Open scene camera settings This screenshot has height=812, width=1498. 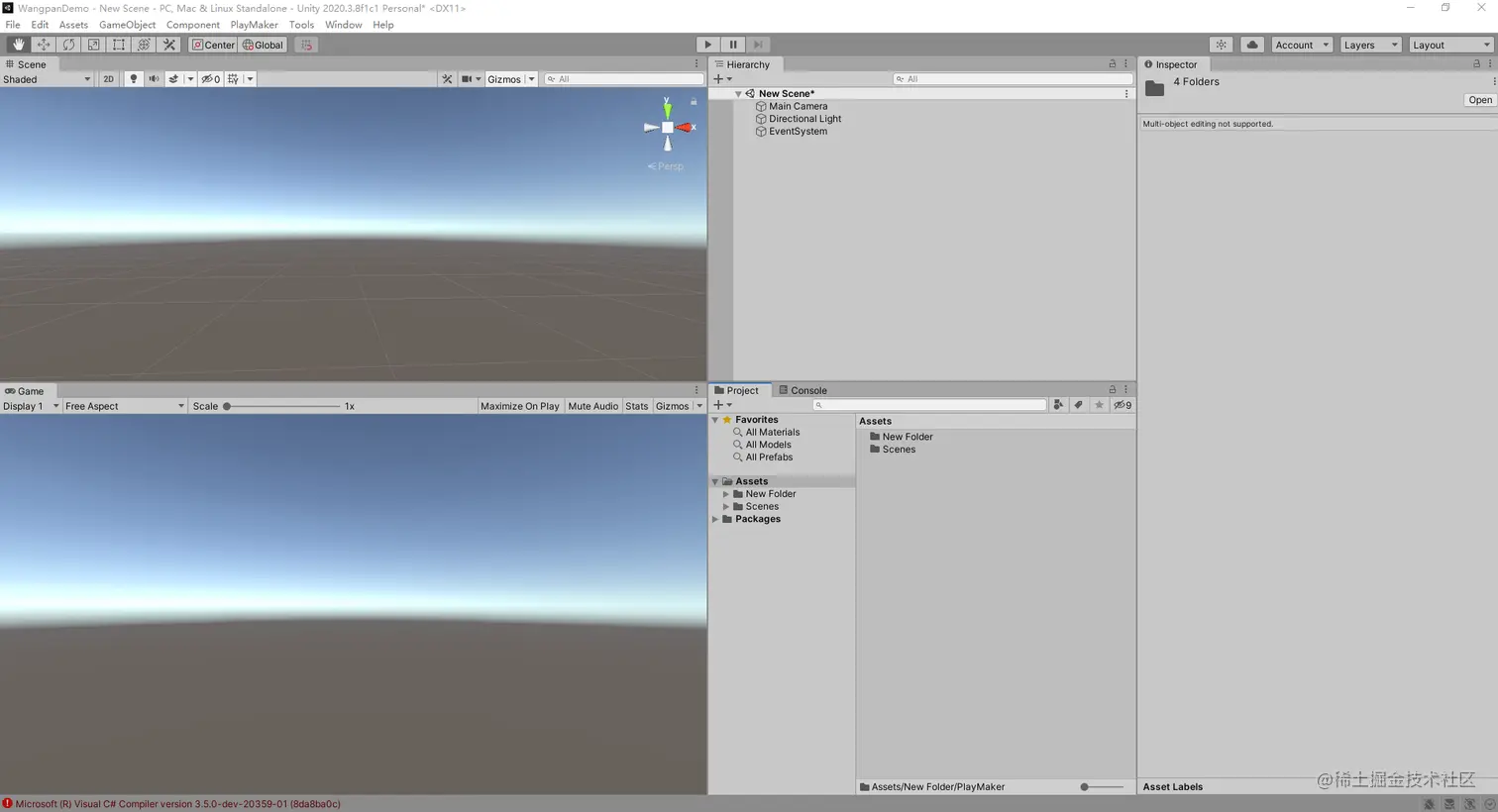click(x=467, y=79)
